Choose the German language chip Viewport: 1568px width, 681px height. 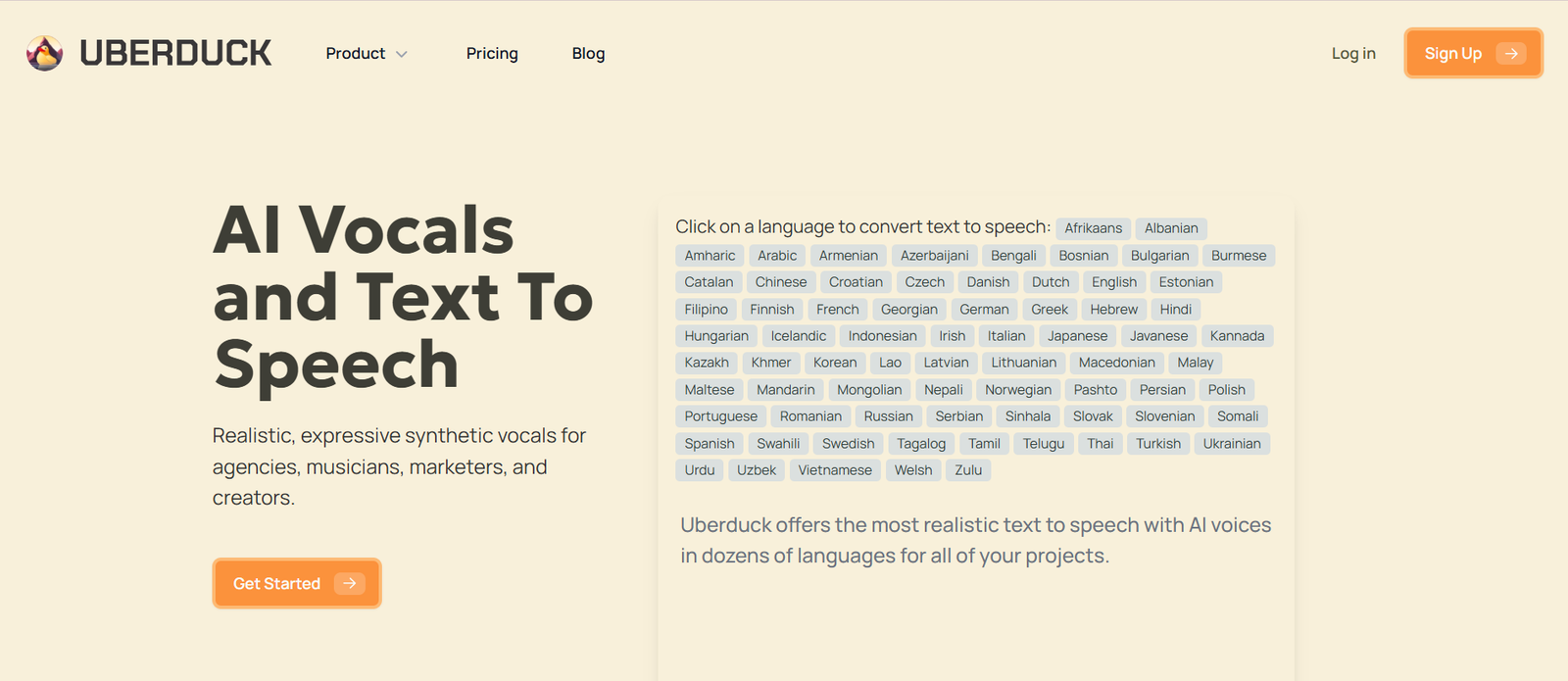[984, 310]
